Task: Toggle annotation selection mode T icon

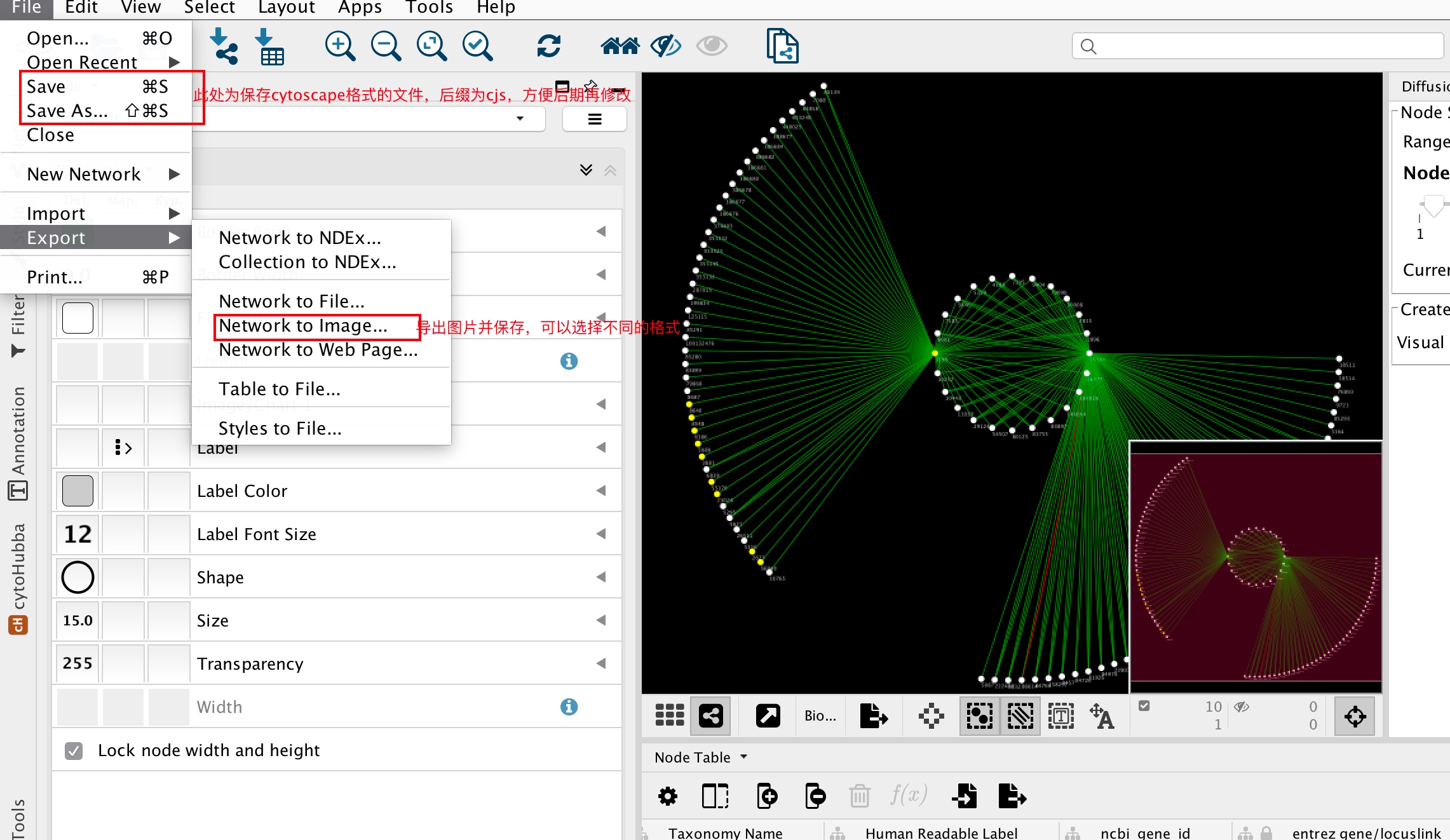Action: (1060, 716)
